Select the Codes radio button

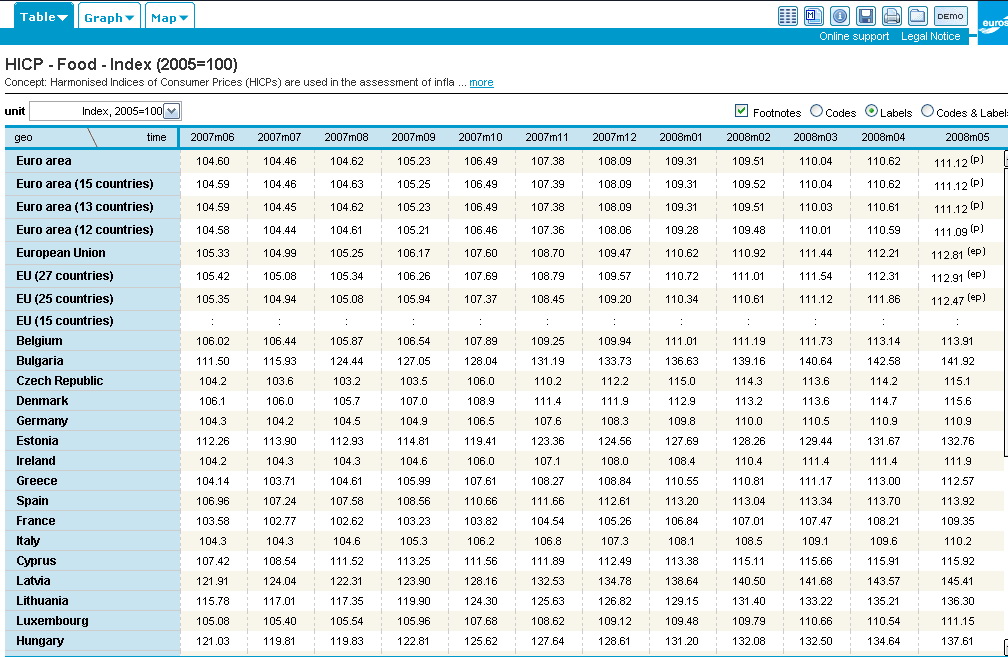(816, 112)
